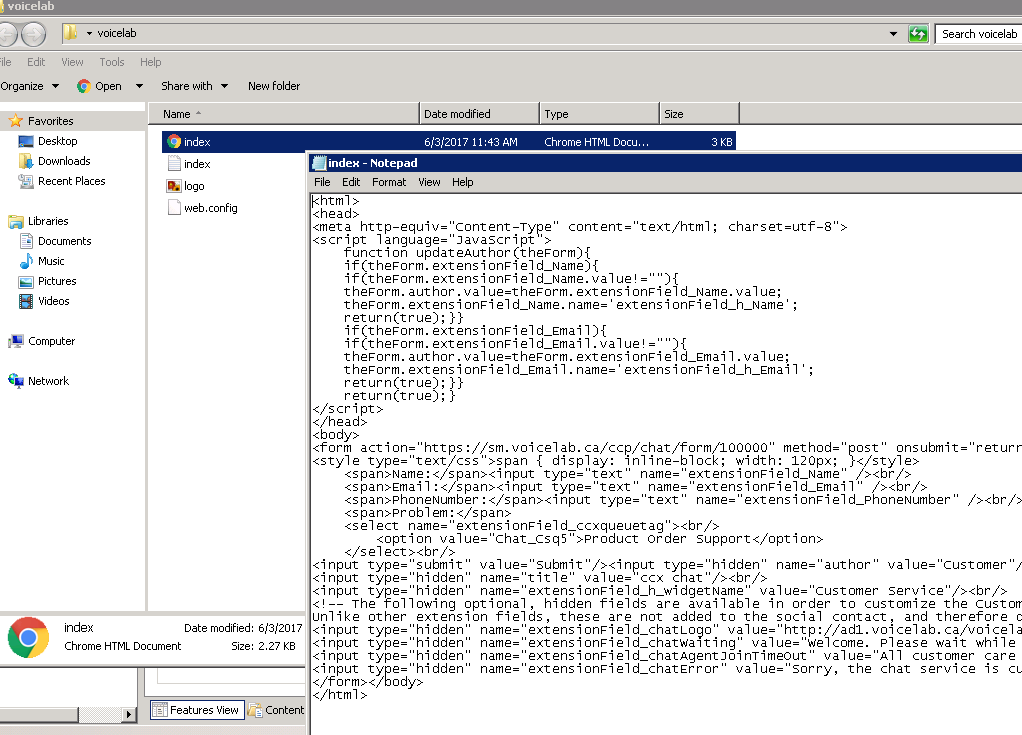Open the Music library
The image size is (1022, 735).
51,261
